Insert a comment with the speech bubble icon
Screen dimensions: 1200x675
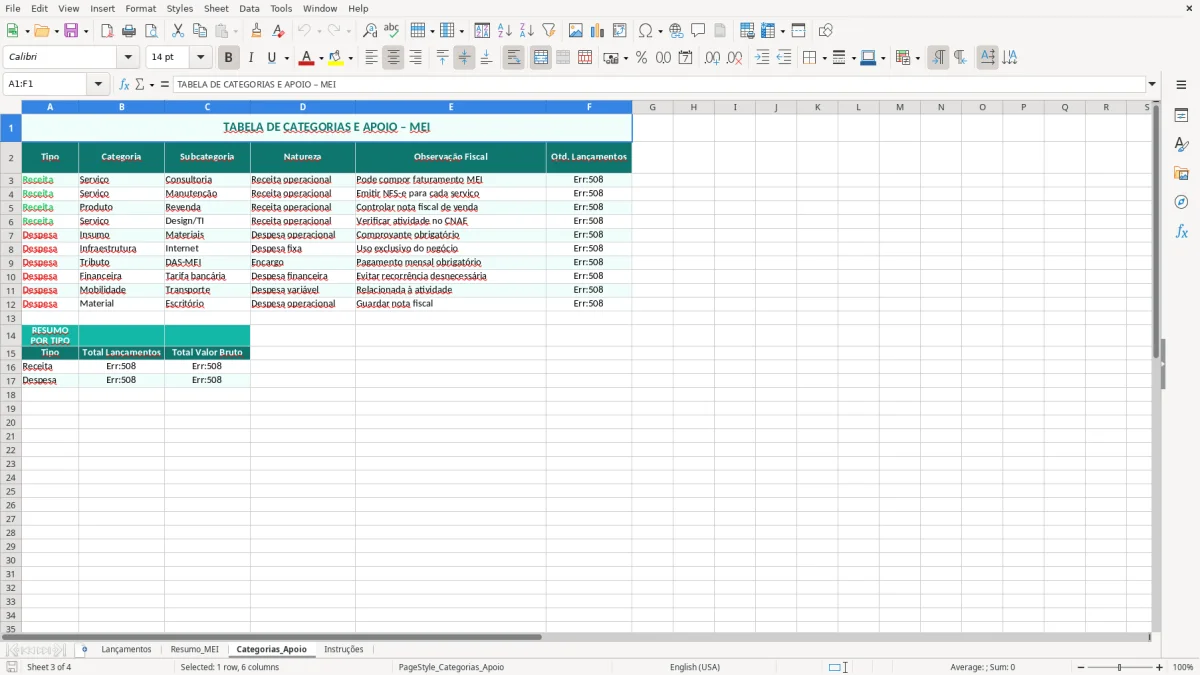pos(699,31)
